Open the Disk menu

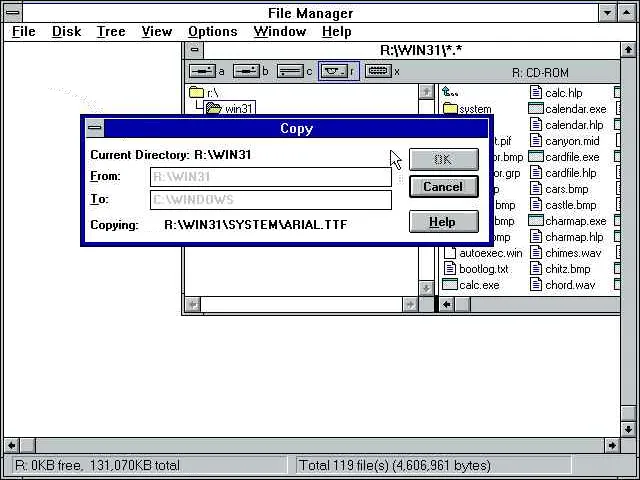click(66, 31)
